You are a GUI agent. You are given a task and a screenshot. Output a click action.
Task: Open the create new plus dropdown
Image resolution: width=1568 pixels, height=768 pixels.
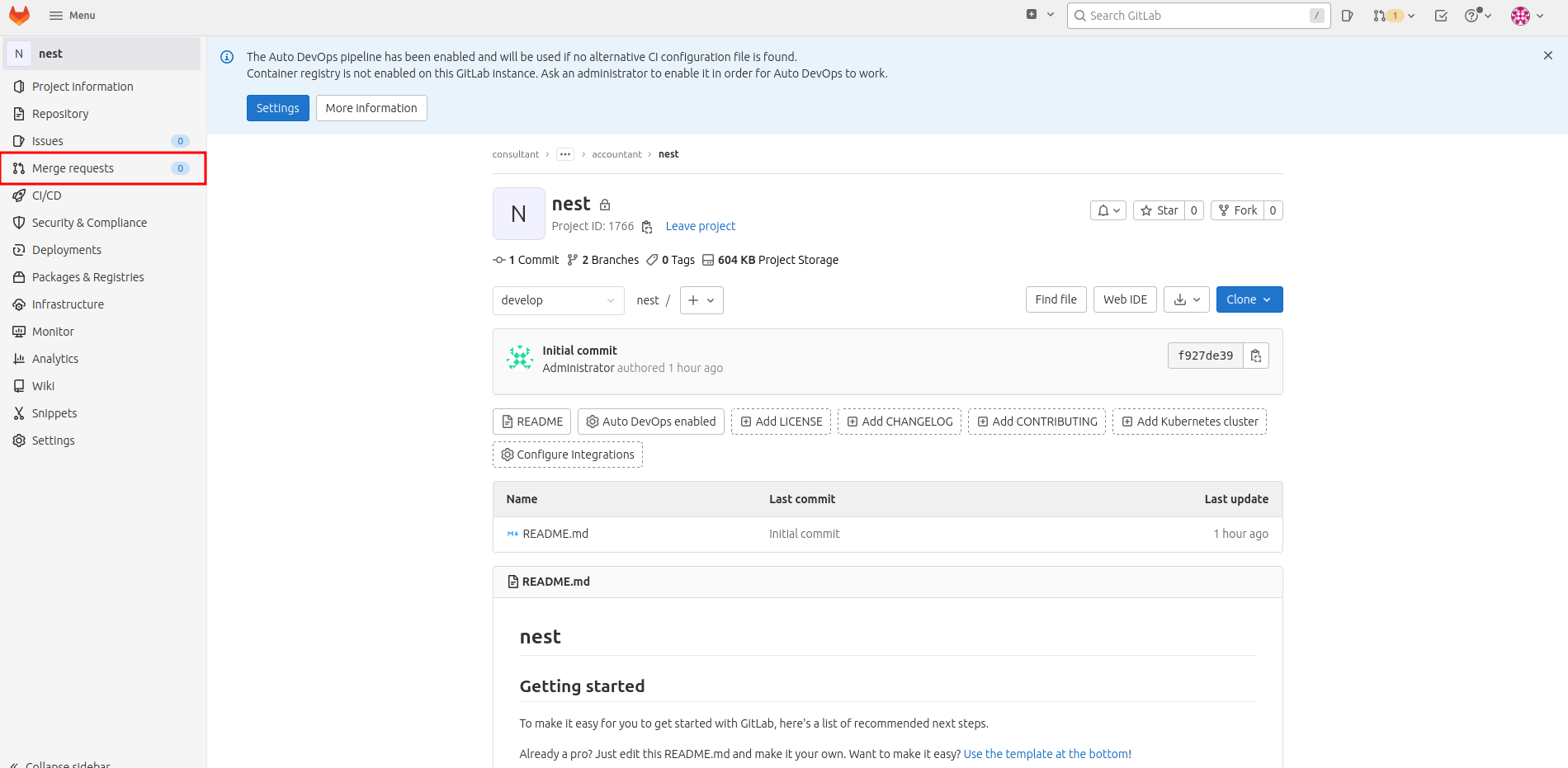1040,15
